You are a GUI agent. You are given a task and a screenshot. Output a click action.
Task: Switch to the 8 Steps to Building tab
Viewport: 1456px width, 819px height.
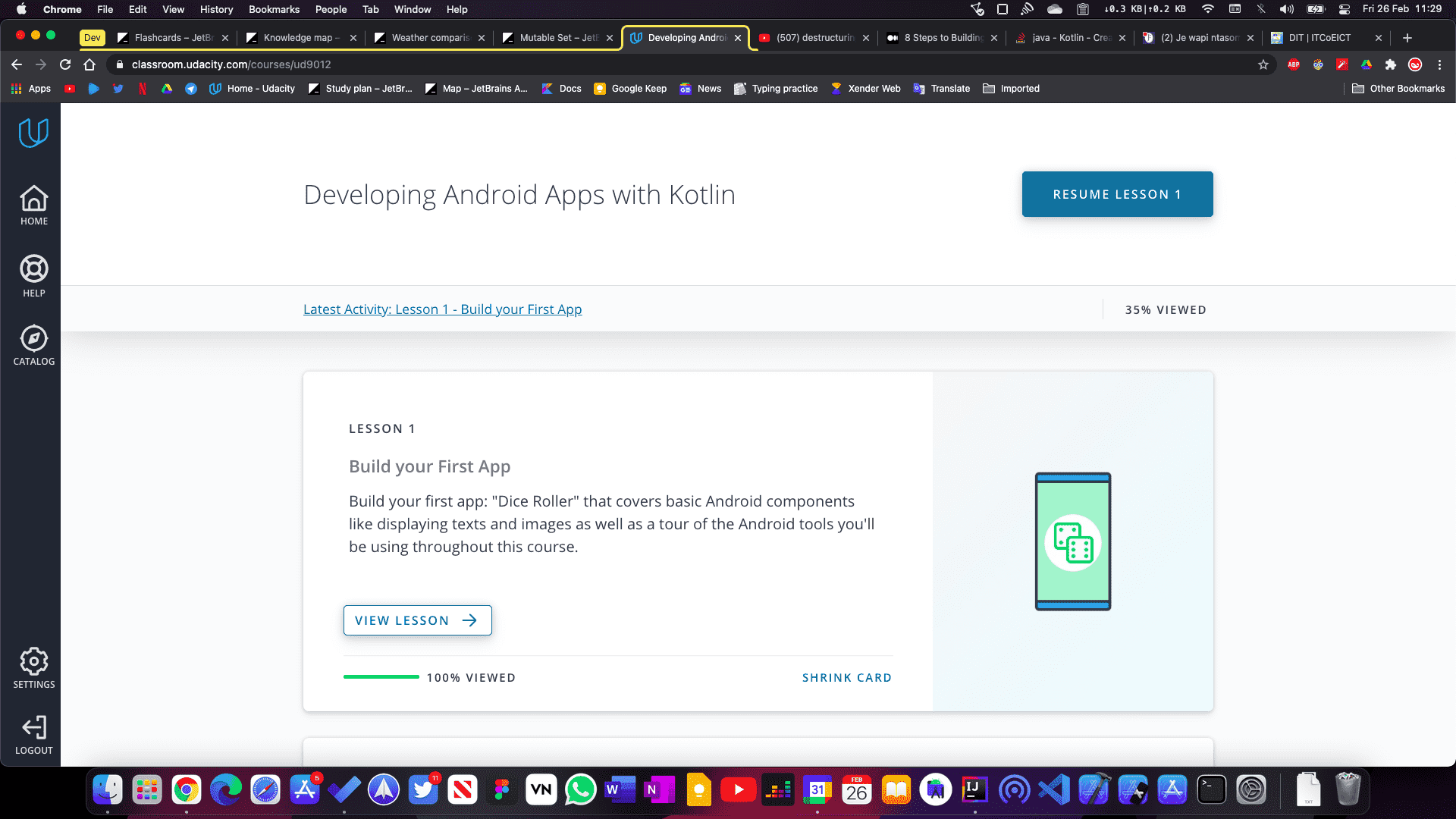pyautogui.click(x=943, y=38)
